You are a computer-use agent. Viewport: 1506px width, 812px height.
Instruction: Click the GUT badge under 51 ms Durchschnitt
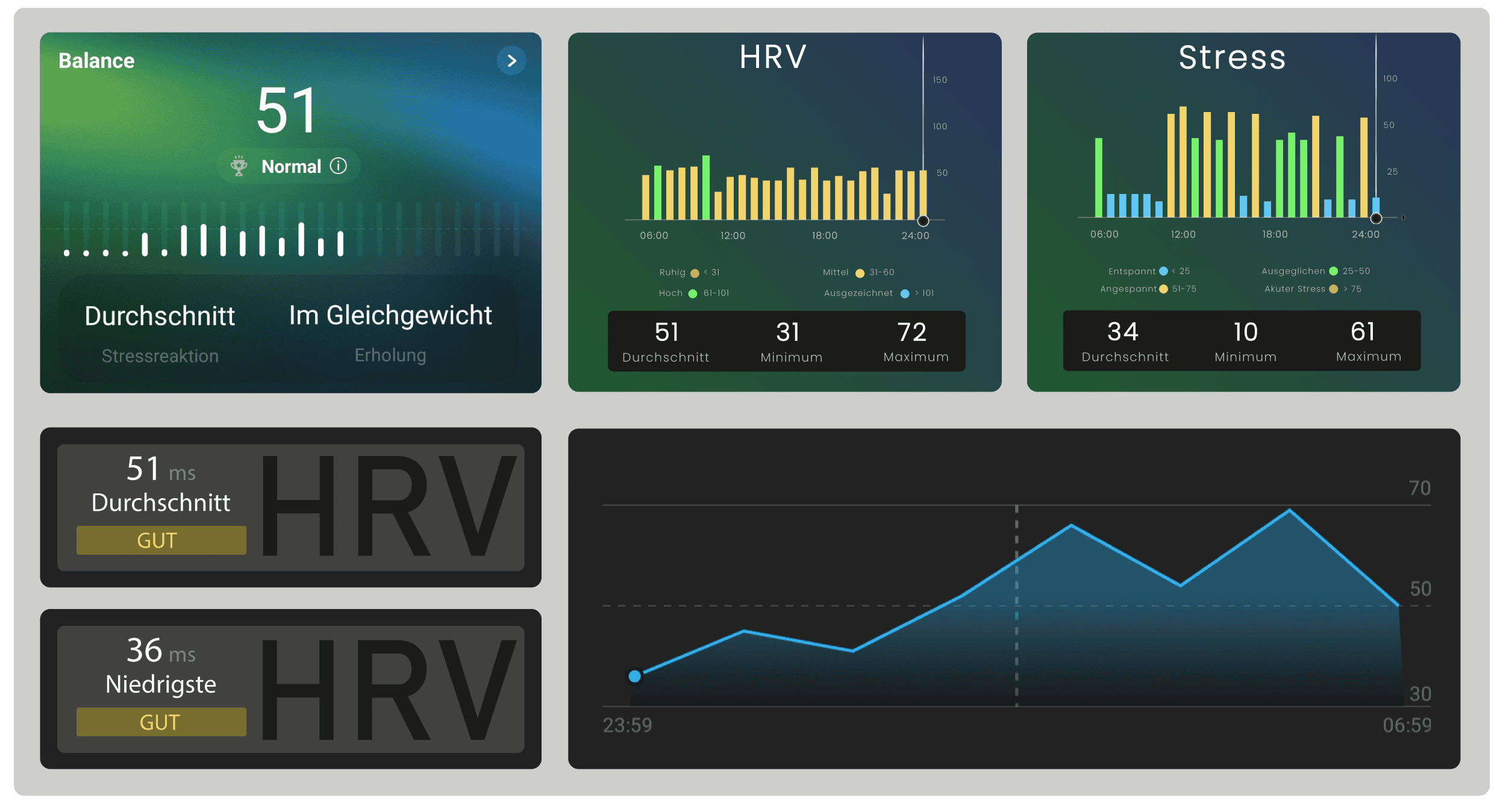[x=161, y=540]
